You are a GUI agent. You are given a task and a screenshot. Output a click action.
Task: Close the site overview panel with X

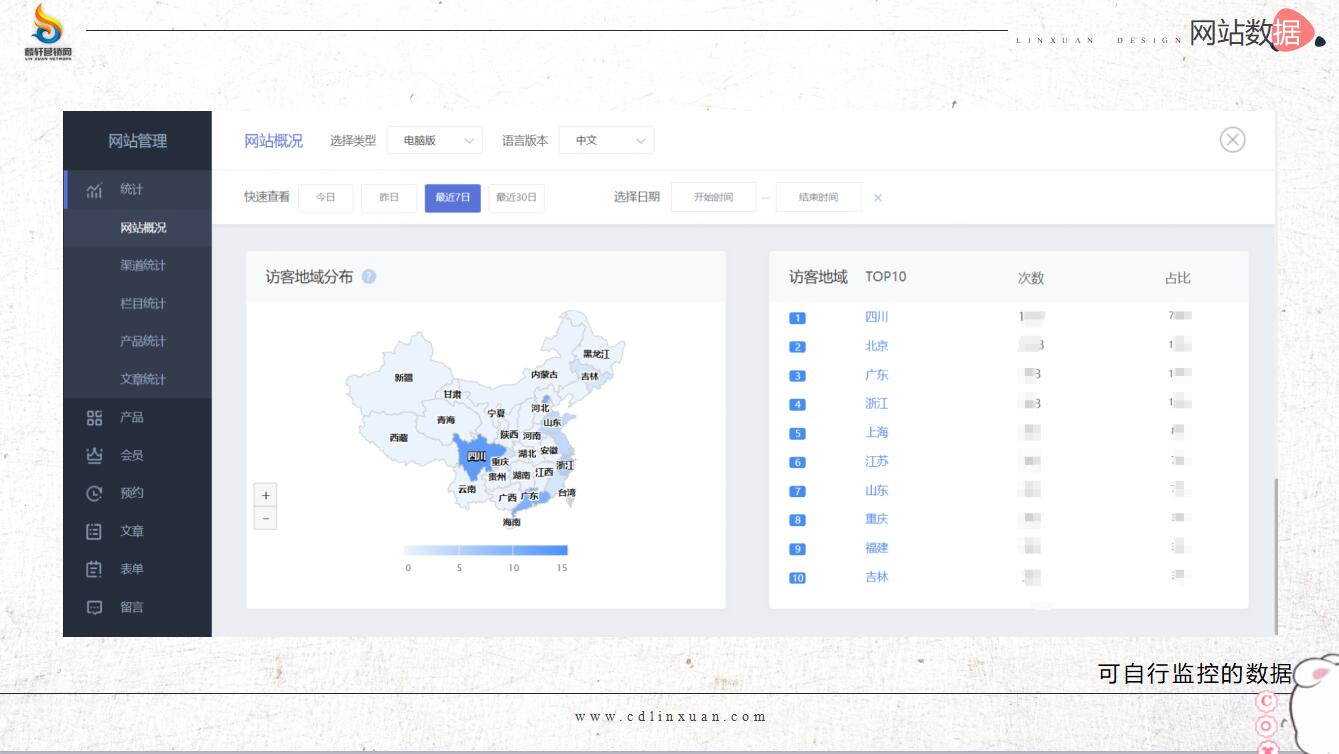pyautogui.click(x=1232, y=140)
